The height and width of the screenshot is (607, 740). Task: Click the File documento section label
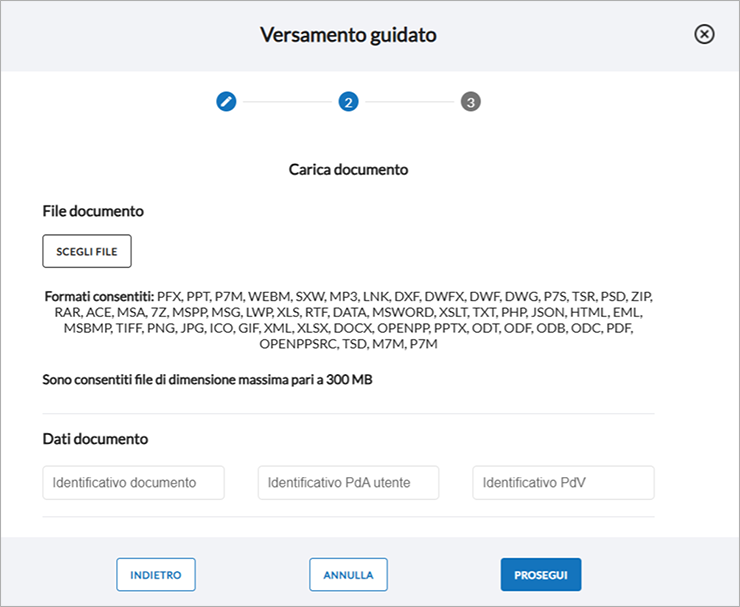pyautogui.click(x=93, y=211)
